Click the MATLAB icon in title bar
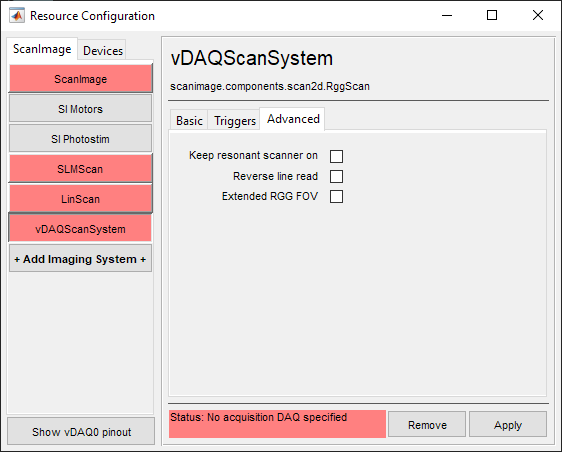 click(17, 16)
